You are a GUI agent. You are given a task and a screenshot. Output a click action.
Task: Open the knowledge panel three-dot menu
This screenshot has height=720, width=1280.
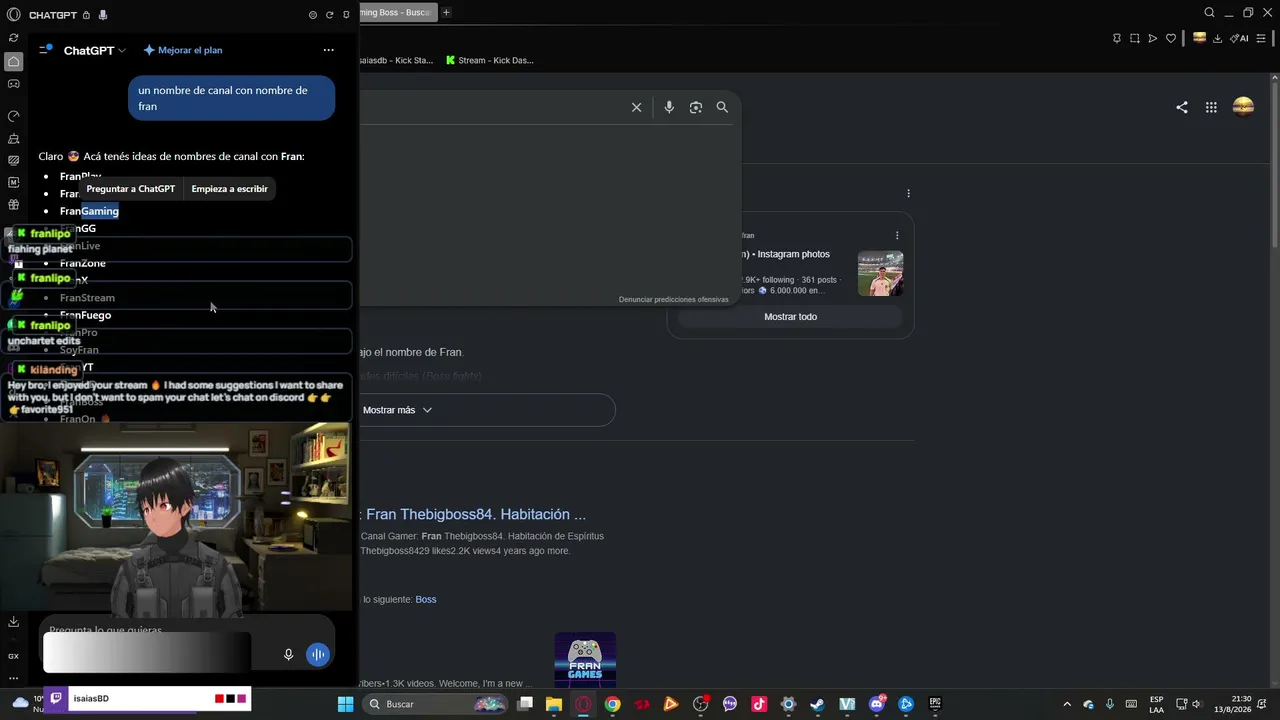pyautogui.click(x=908, y=193)
